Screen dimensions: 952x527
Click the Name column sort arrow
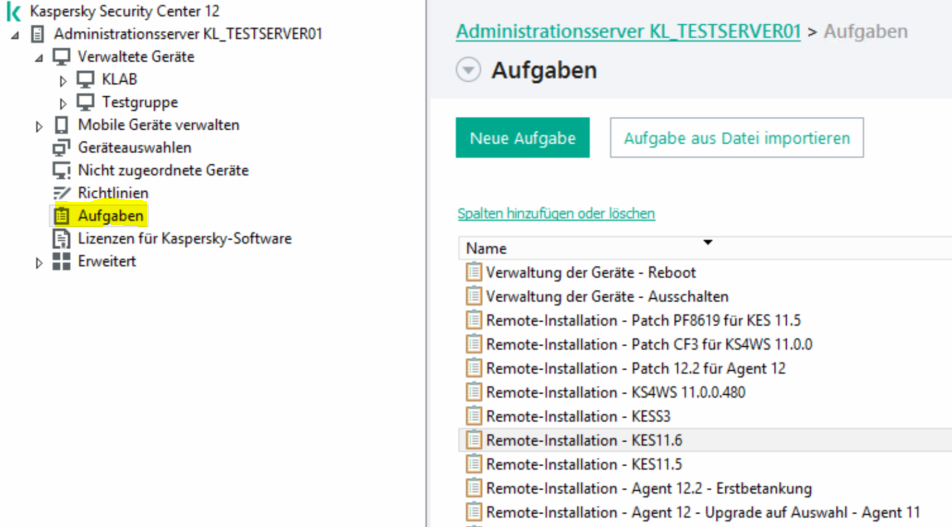coord(707,242)
